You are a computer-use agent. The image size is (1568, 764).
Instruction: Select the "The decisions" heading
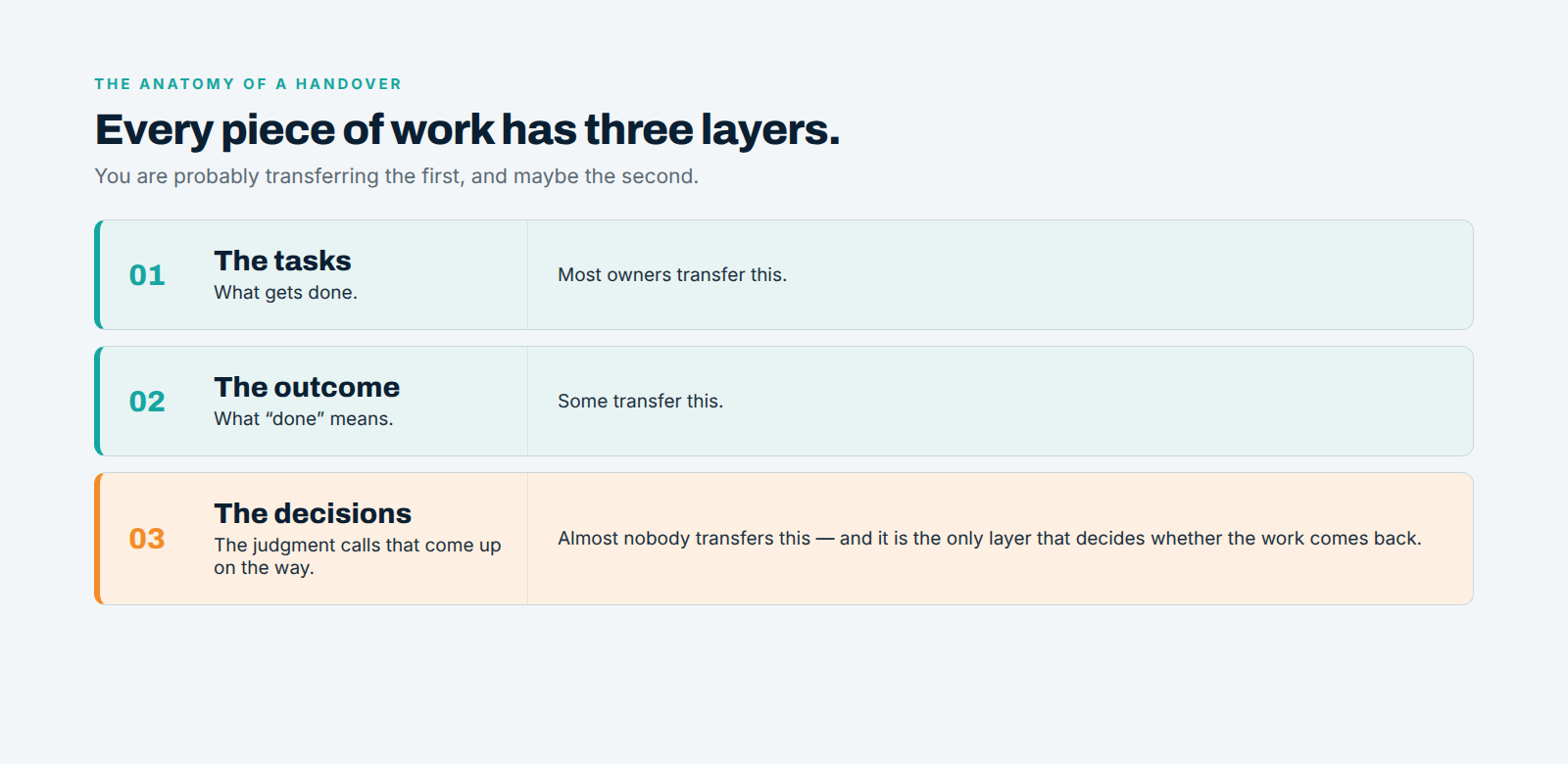(313, 513)
